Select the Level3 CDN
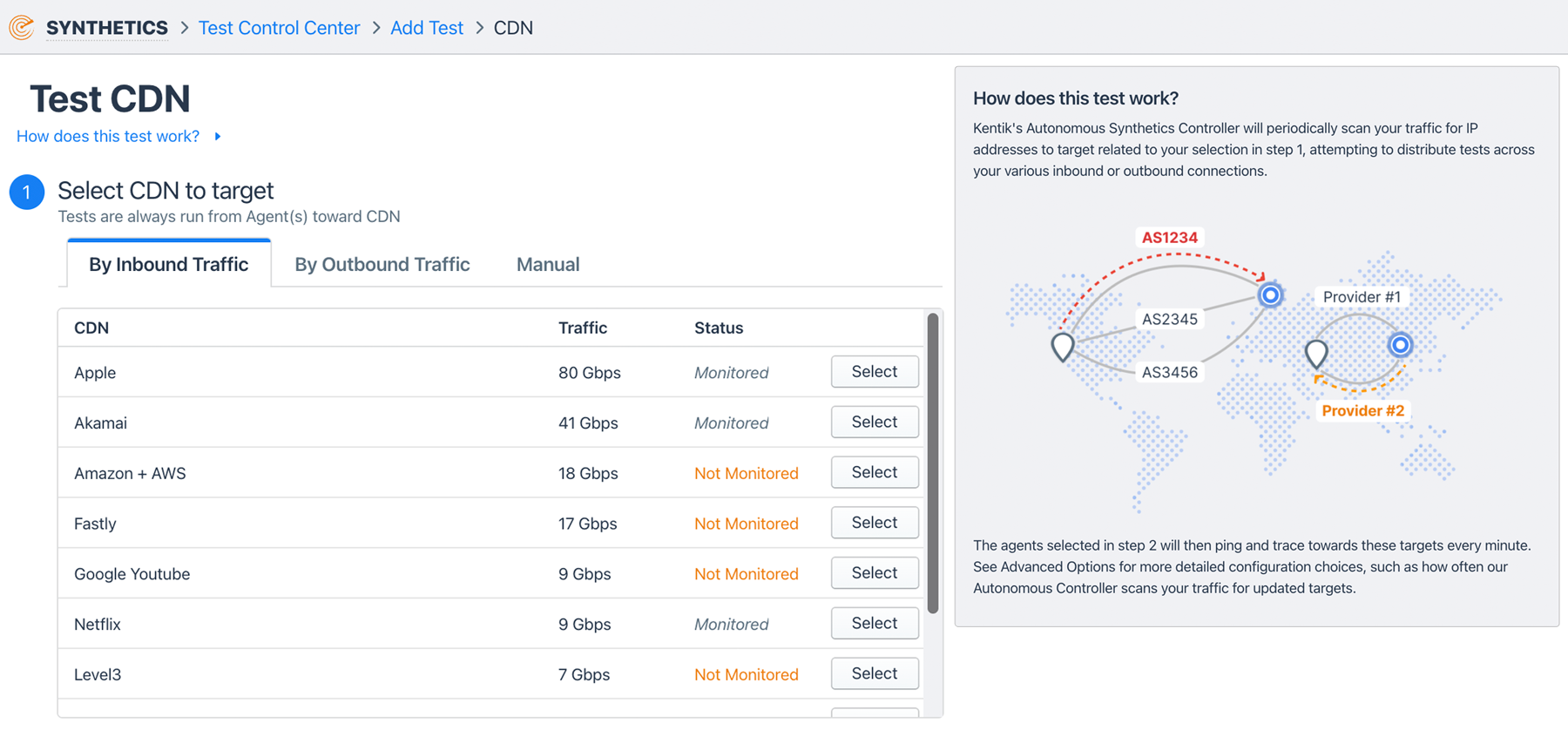1568x730 pixels. point(875,673)
